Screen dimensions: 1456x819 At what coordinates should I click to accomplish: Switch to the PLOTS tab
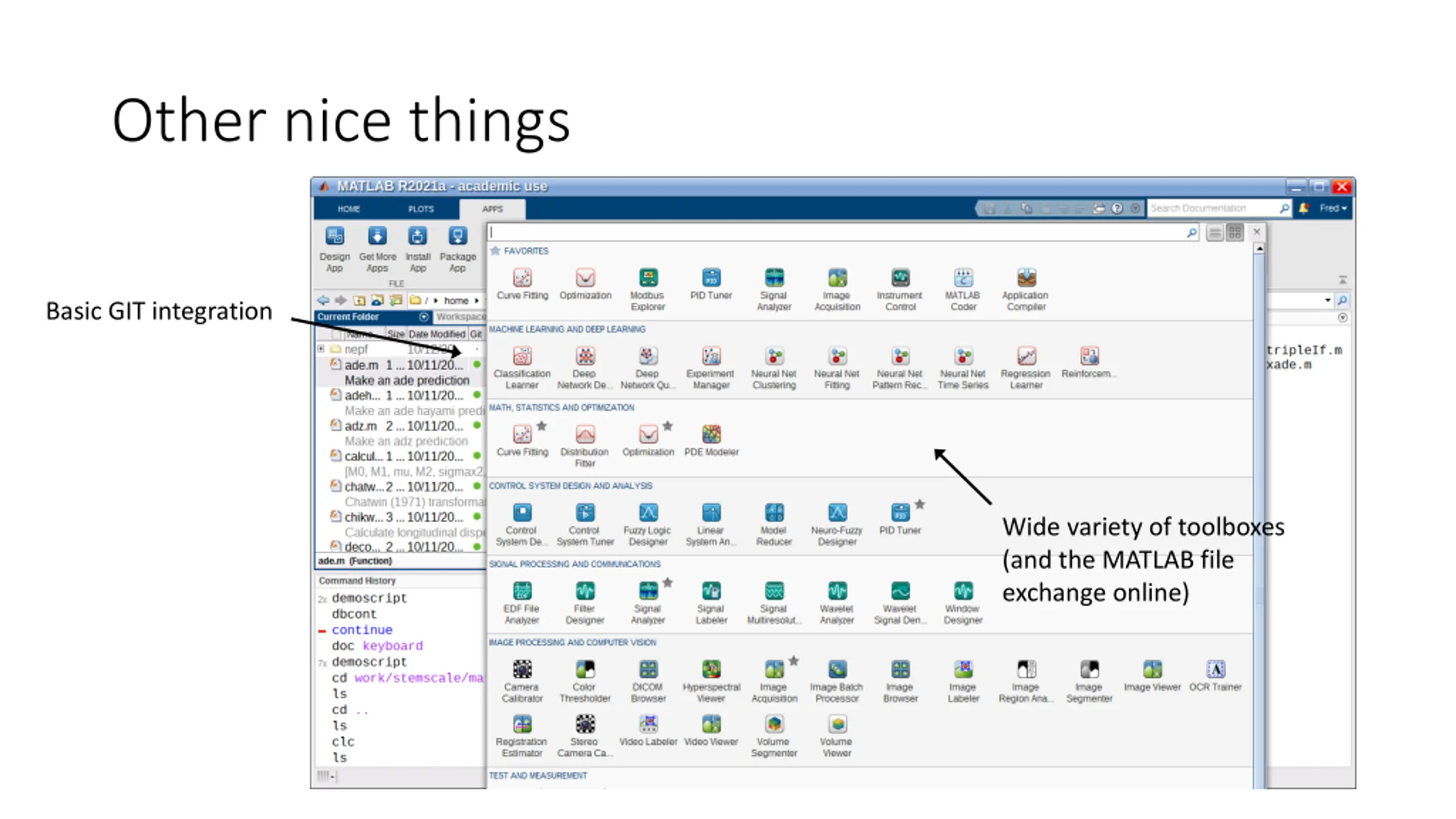(x=421, y=209)
